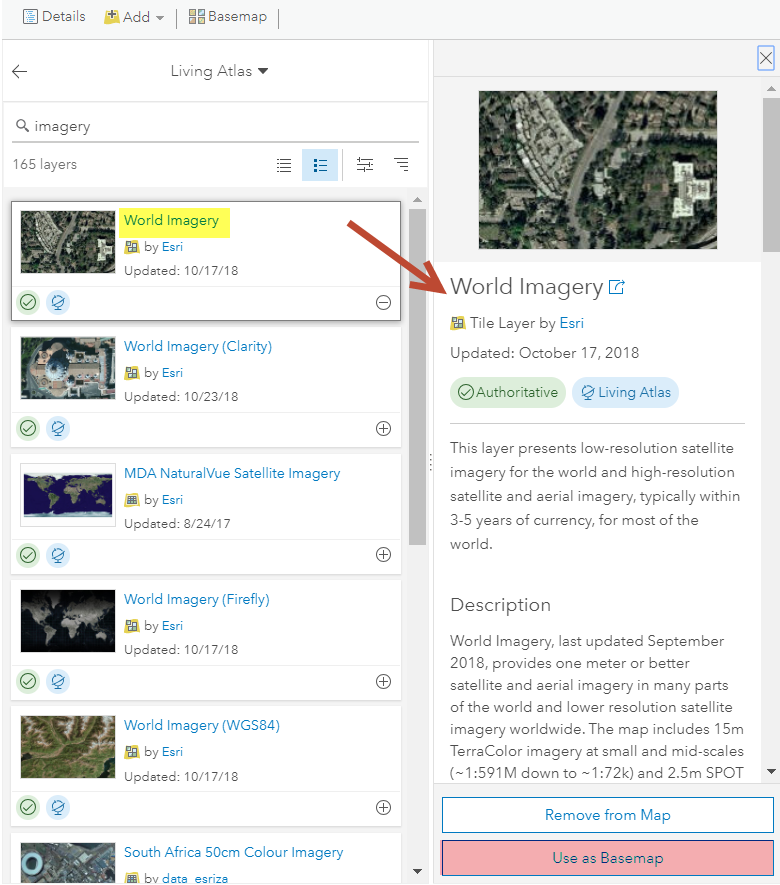The width and height of the screenshot is (780, 885).
Task: Click layer list scrollbar up arrow
Action: [x=418, y=200]
